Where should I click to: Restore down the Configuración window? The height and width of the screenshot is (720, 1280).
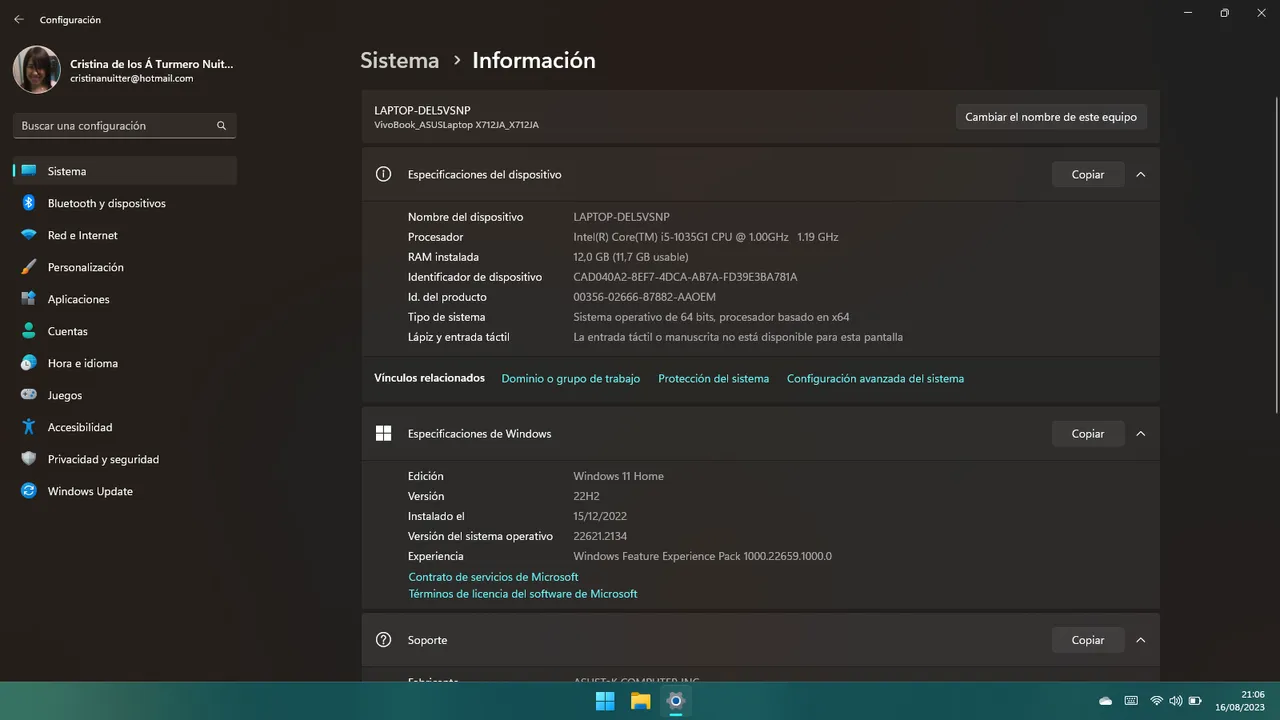coord(1224,13)
